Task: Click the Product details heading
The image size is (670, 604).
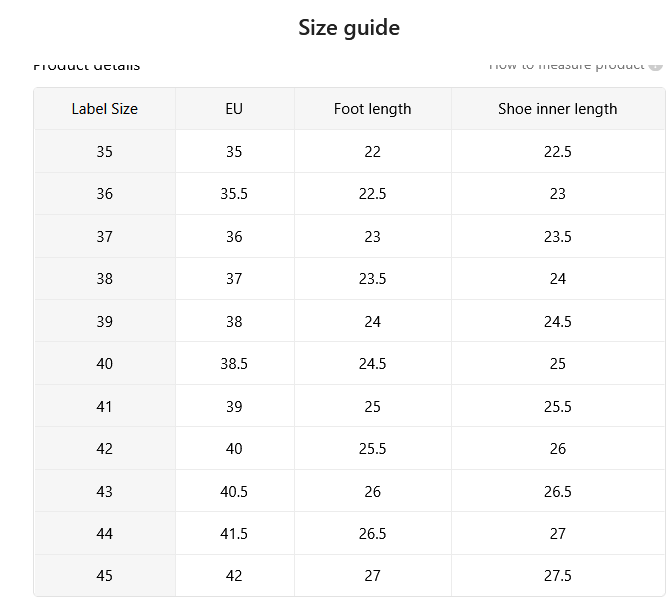Action: pos(87,66)
